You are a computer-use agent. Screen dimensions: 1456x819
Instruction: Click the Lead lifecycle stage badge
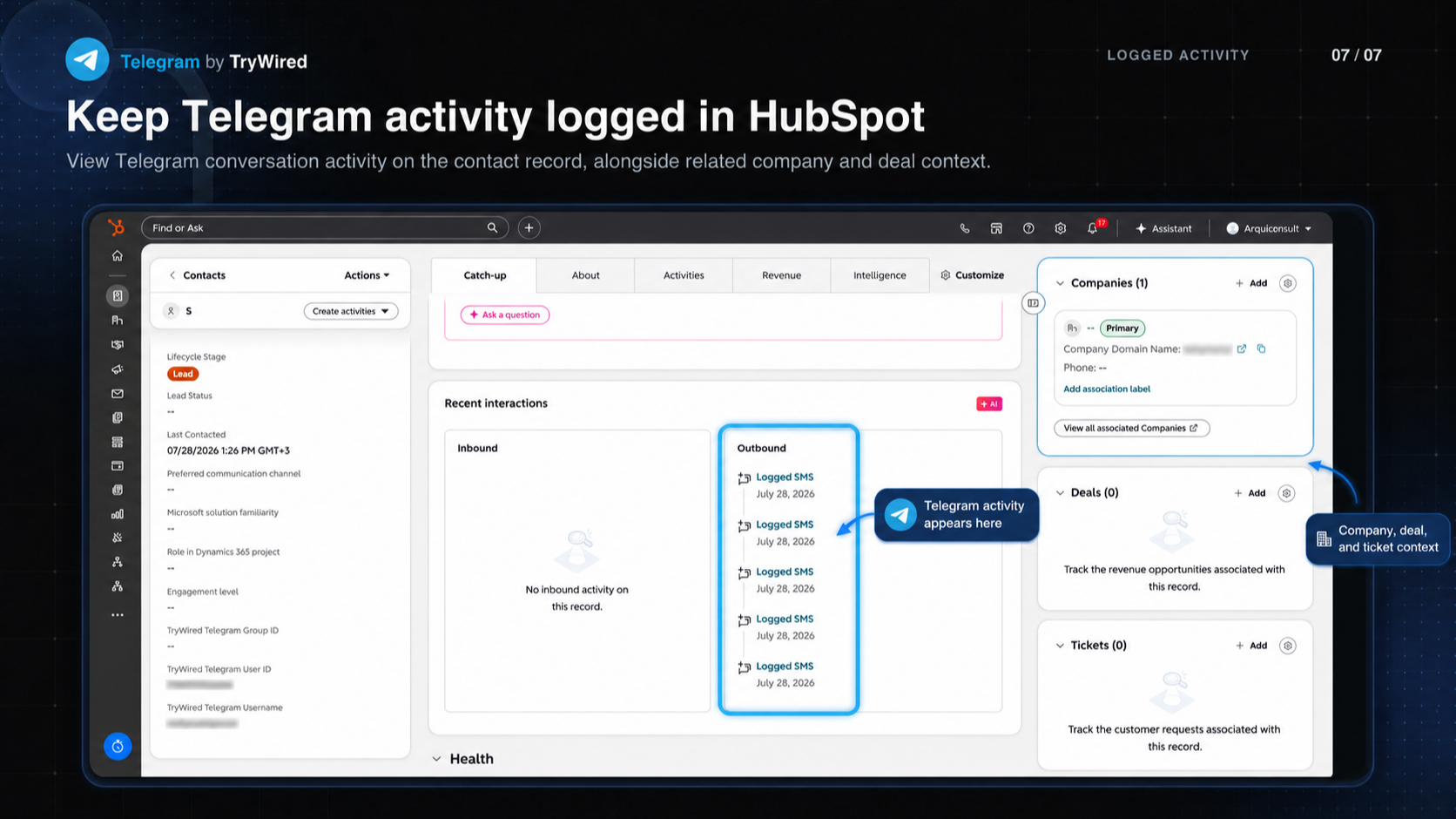point(183,374)
